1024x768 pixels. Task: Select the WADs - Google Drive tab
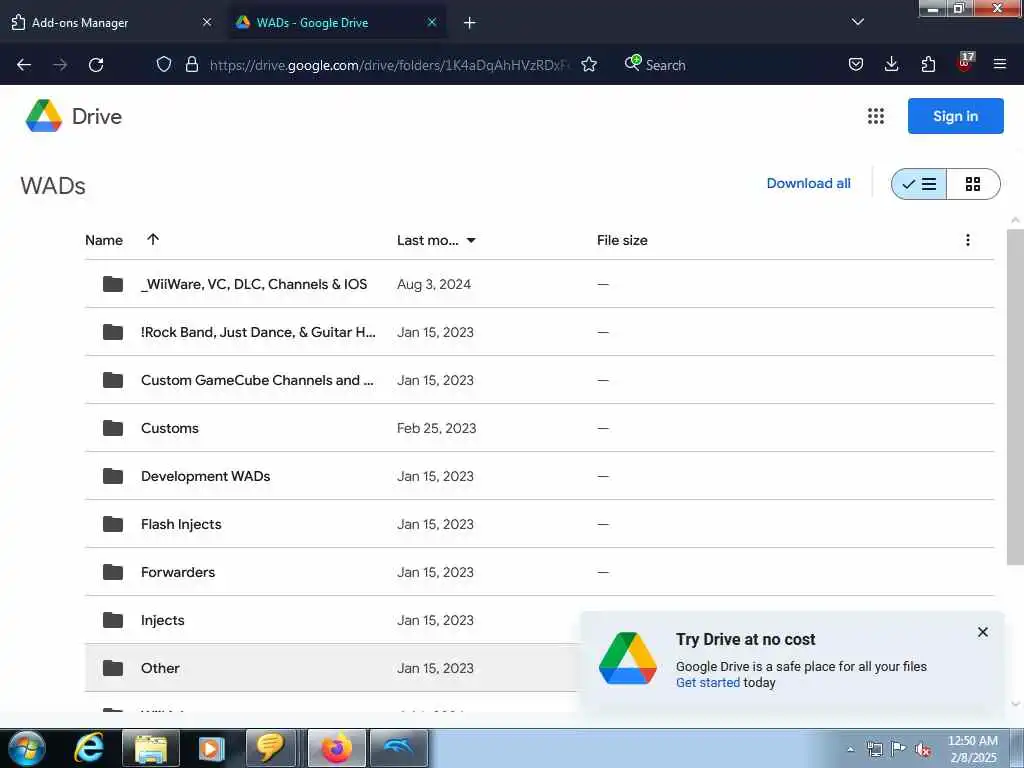(x=338, y=22)
